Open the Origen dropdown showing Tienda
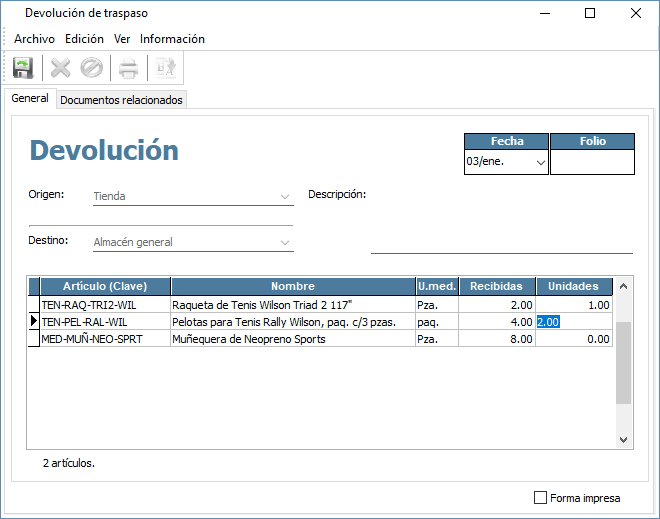This screenshot has height=519, width=660. pos(285,197)
